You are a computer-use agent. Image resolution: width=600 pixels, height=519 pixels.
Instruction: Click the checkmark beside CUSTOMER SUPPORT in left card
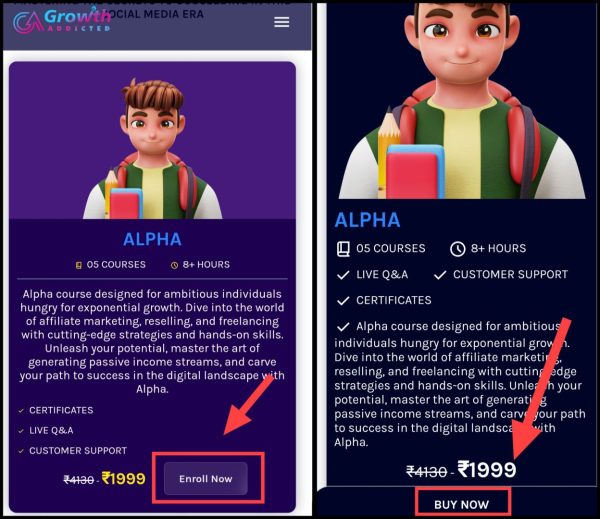(21, 451)
